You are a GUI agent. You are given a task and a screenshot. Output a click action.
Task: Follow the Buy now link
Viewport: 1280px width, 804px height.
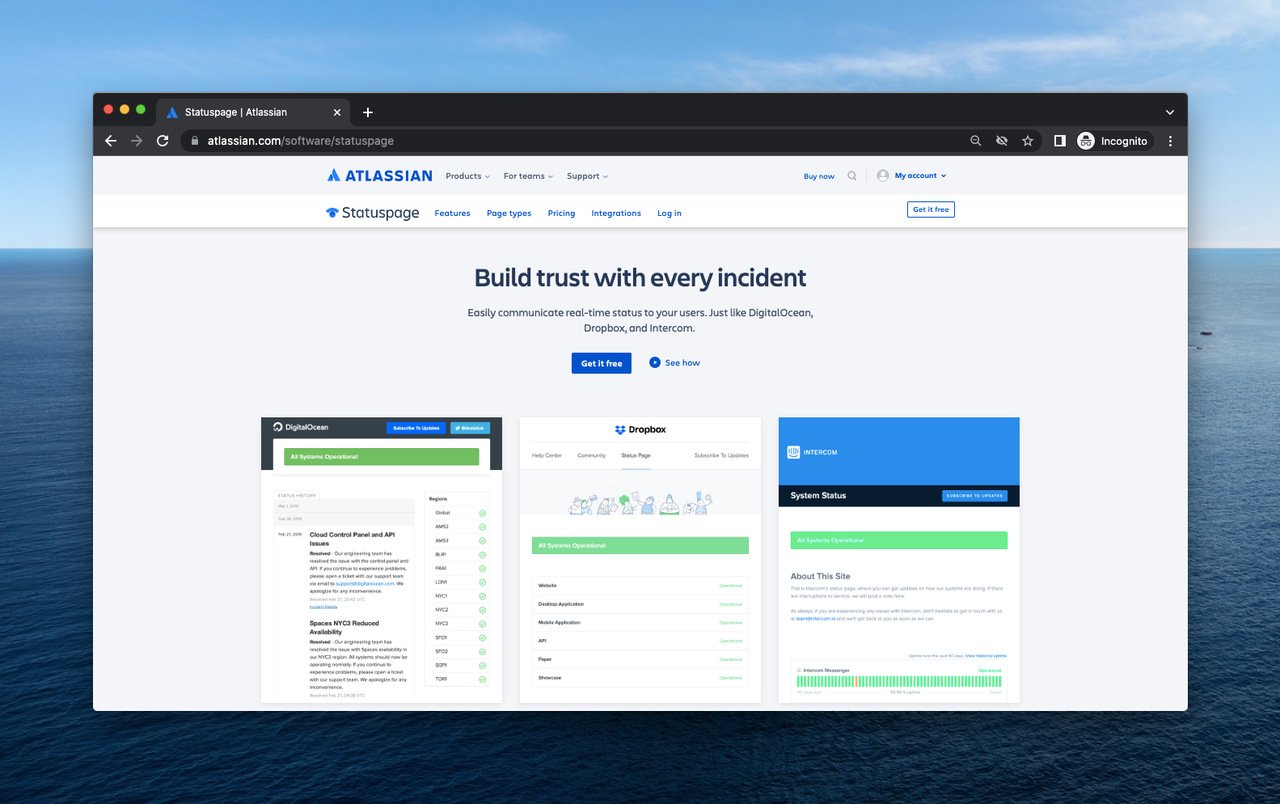click(818, 176)
